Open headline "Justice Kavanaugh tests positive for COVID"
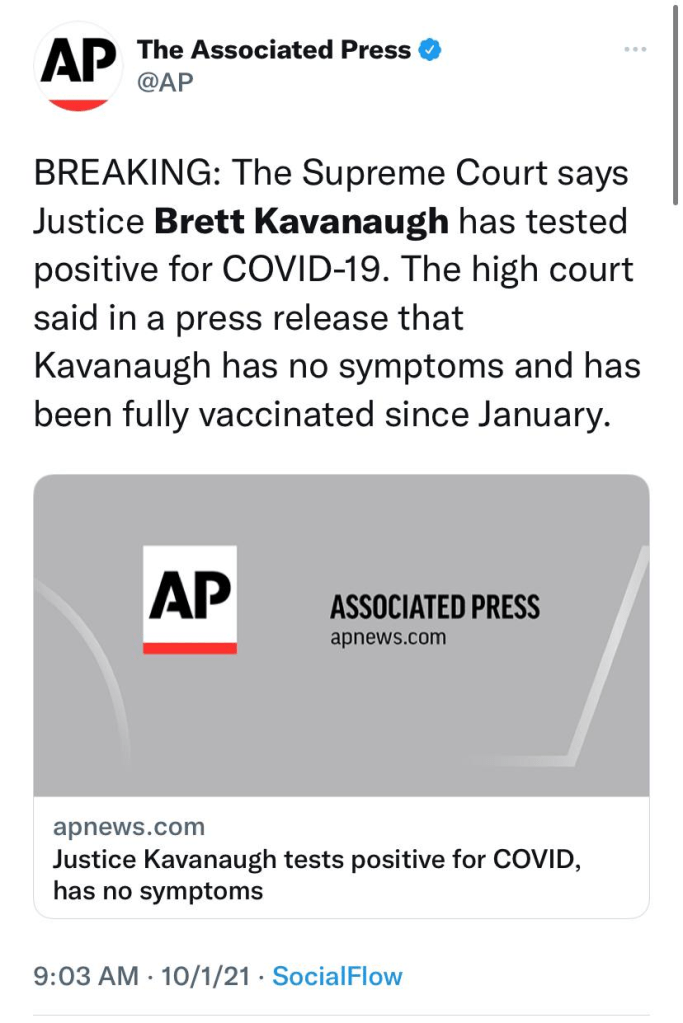Screen dimensions: 683x1023 point(316,859)
